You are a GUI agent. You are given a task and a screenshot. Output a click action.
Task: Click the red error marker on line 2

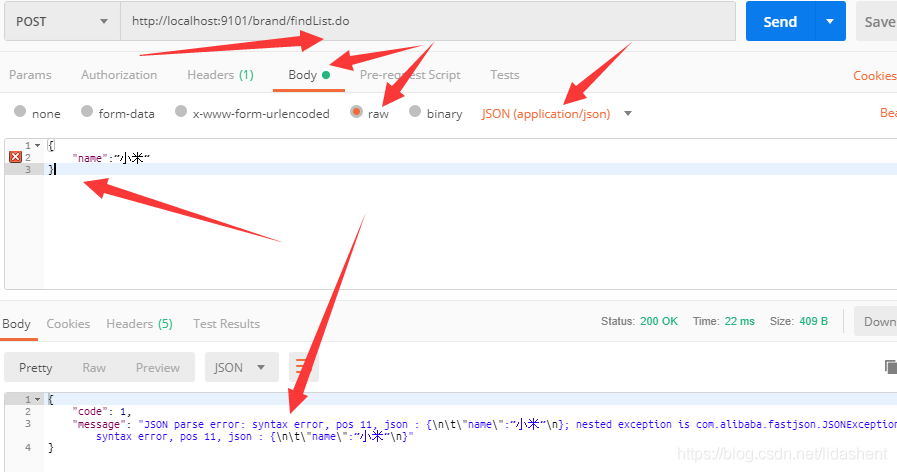click(15, 157)
